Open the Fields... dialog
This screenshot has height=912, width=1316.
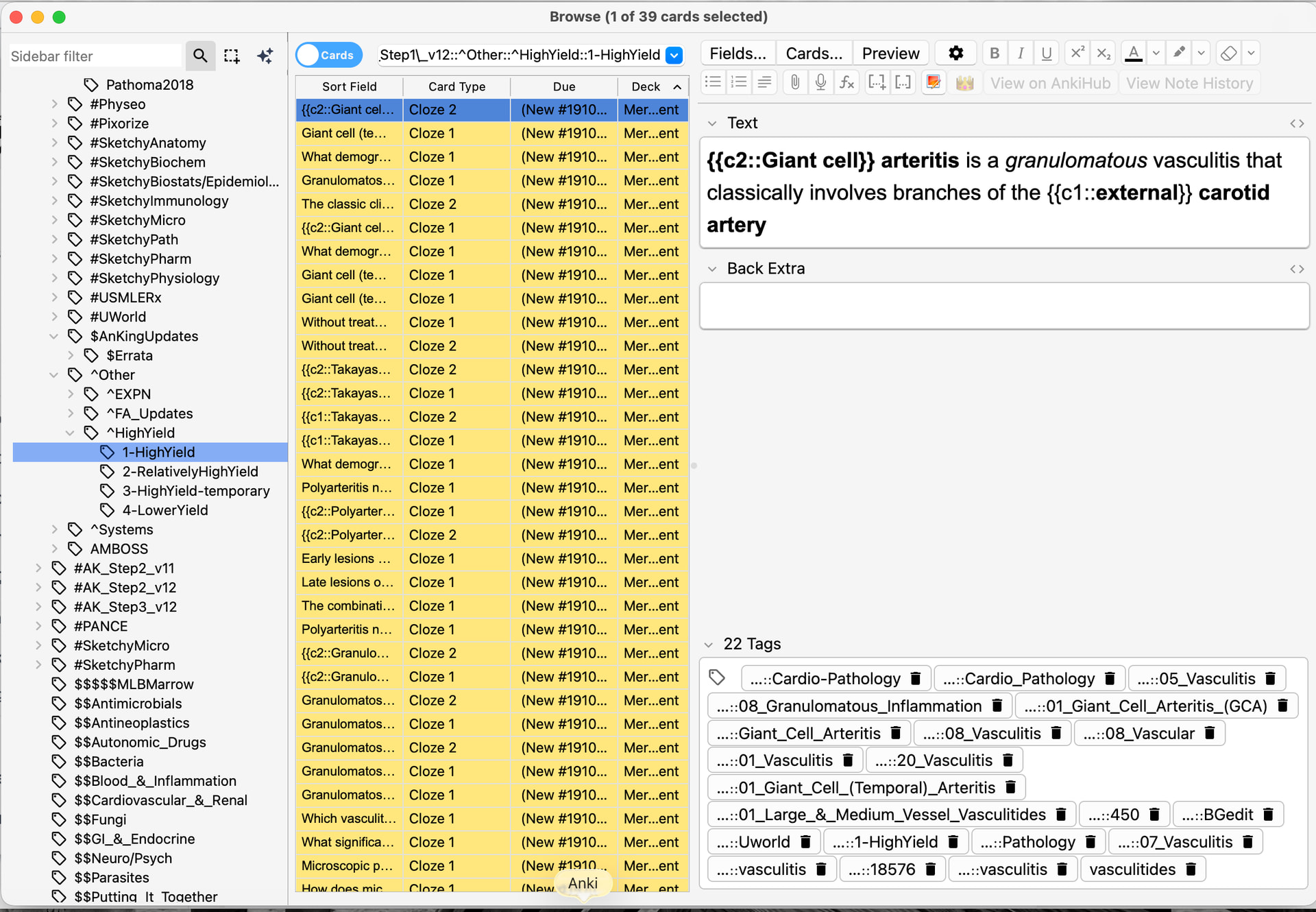pos(738,53)
